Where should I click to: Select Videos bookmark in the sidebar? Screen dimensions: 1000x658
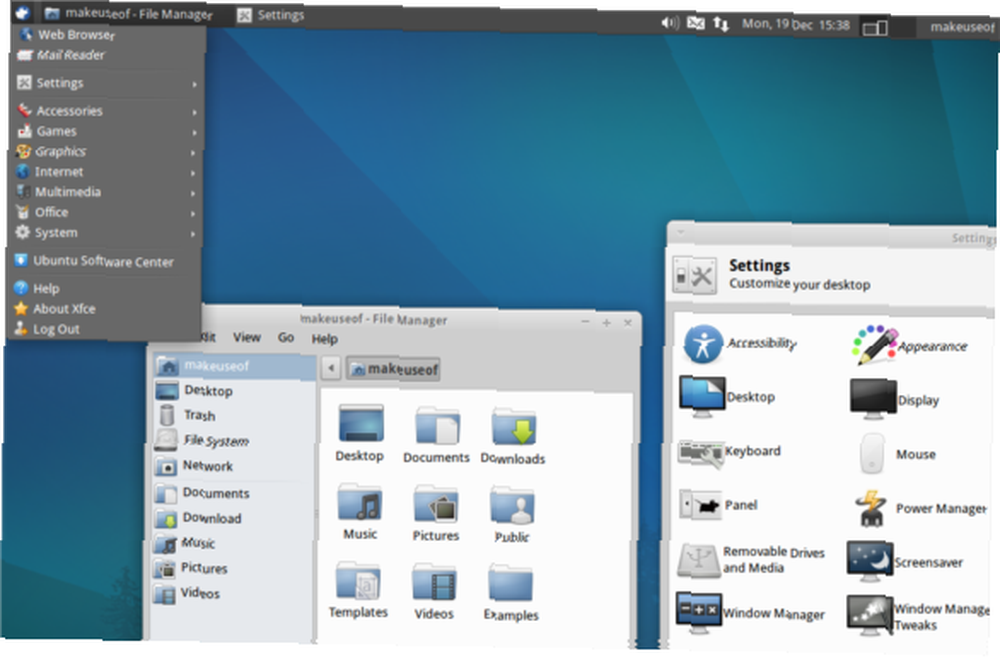(x=231, y=594)
